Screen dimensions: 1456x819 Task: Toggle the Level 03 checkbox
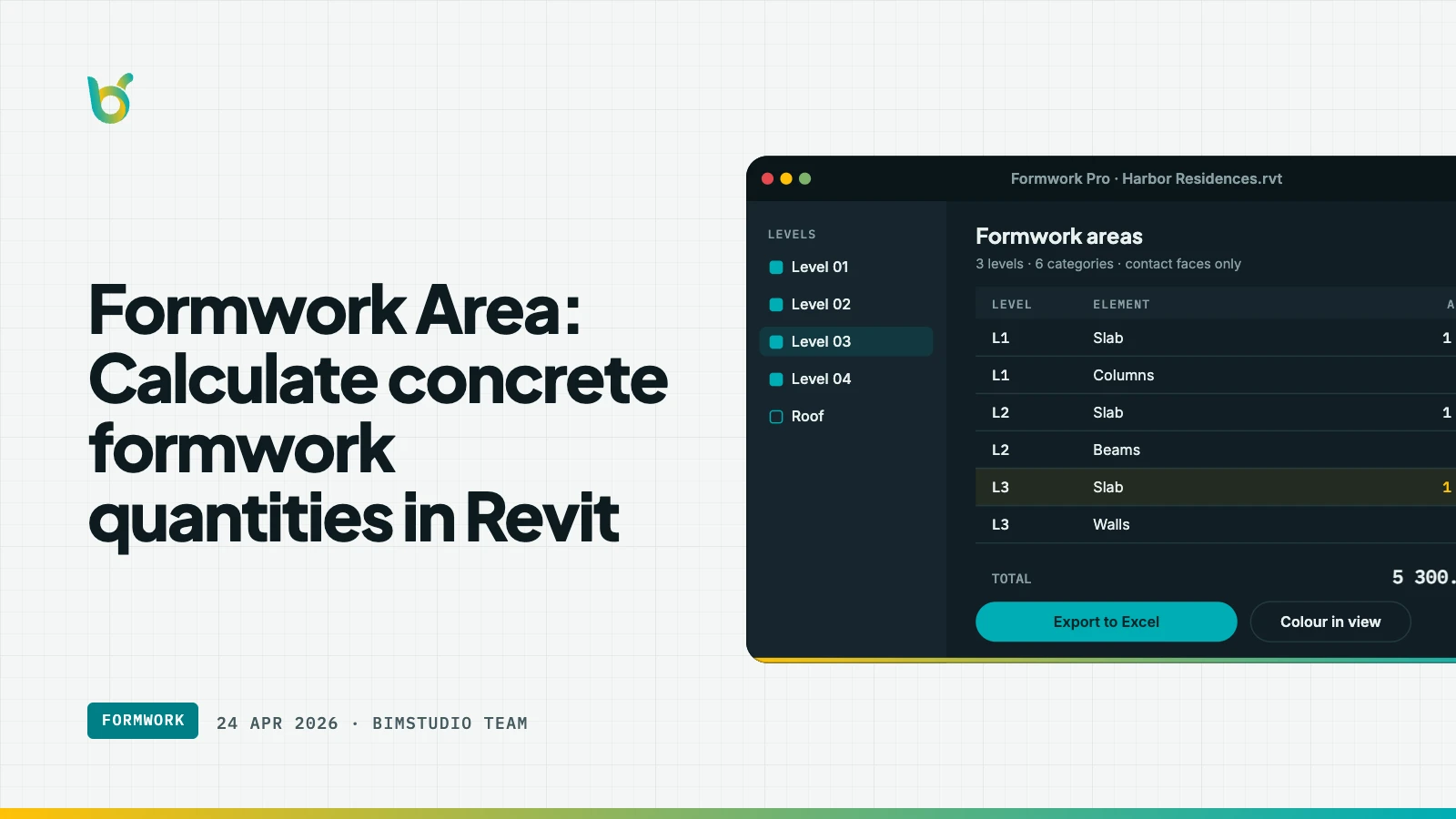[x=776, y=342]
